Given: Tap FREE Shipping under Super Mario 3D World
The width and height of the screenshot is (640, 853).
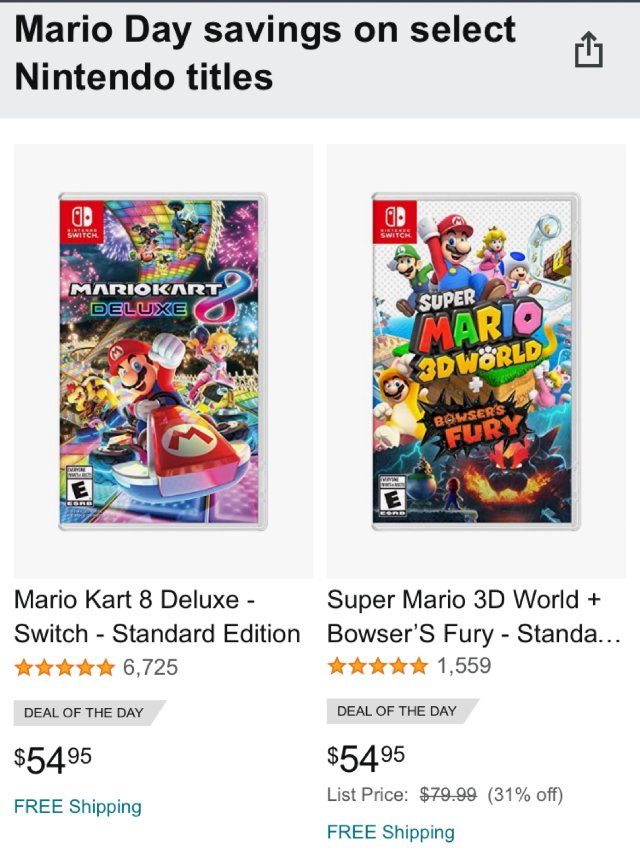Looking at the screenshot, I should coord(391,832).
